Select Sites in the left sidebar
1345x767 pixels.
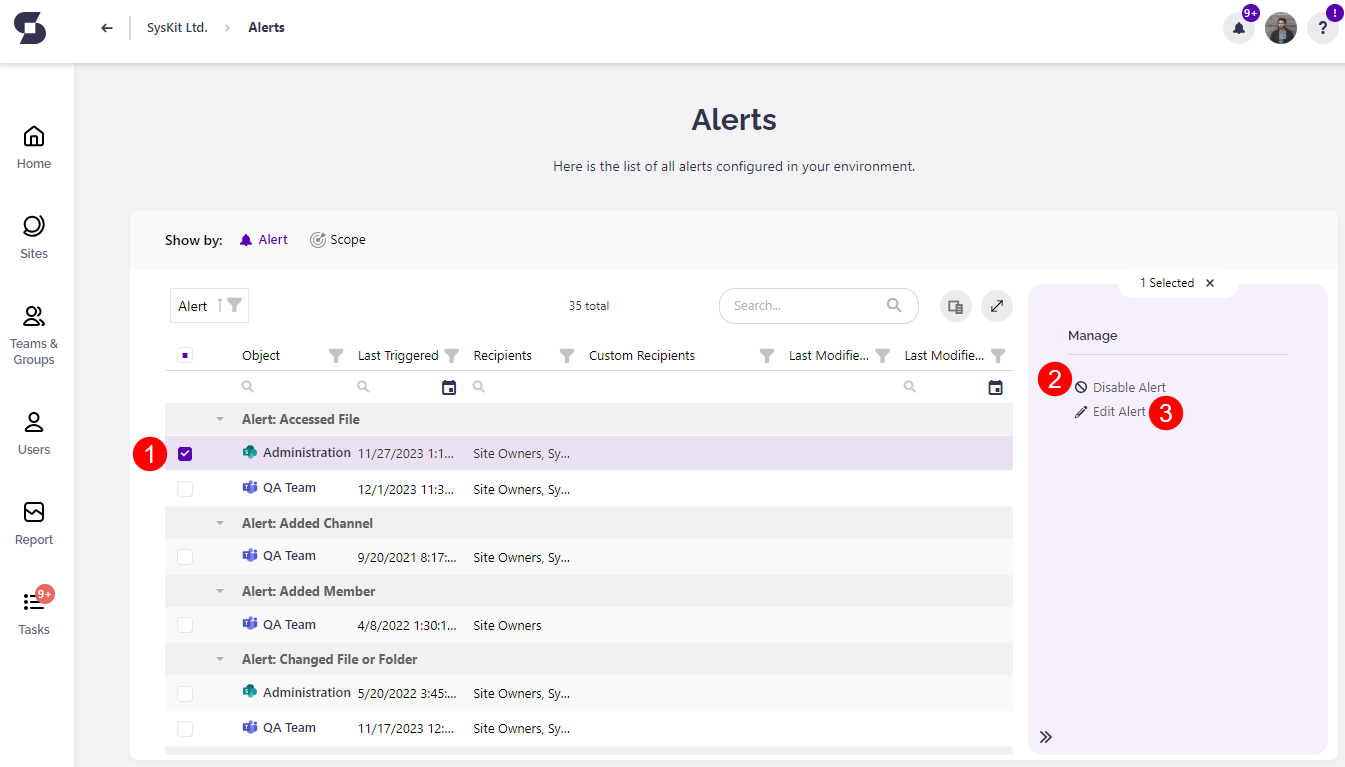[x=33, y=236]
